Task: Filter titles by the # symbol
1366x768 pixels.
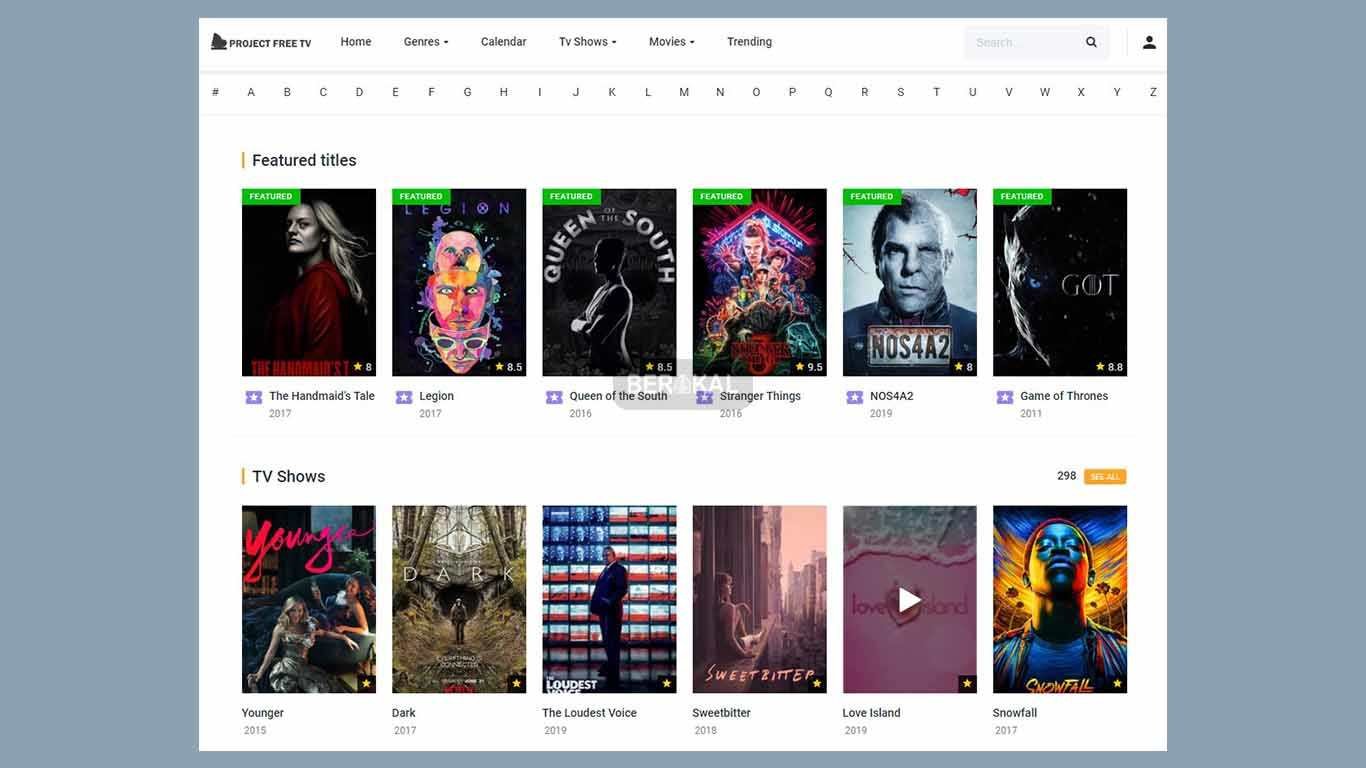Action: [x=215, y=92]
